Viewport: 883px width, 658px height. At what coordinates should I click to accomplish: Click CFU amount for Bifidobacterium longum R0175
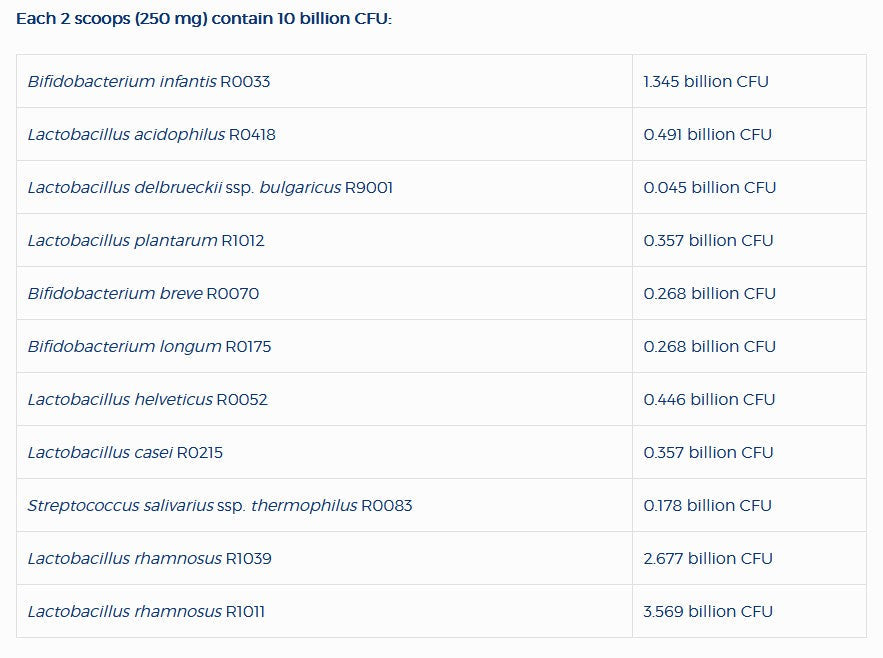pyautogui.click(x=710, y=347)
